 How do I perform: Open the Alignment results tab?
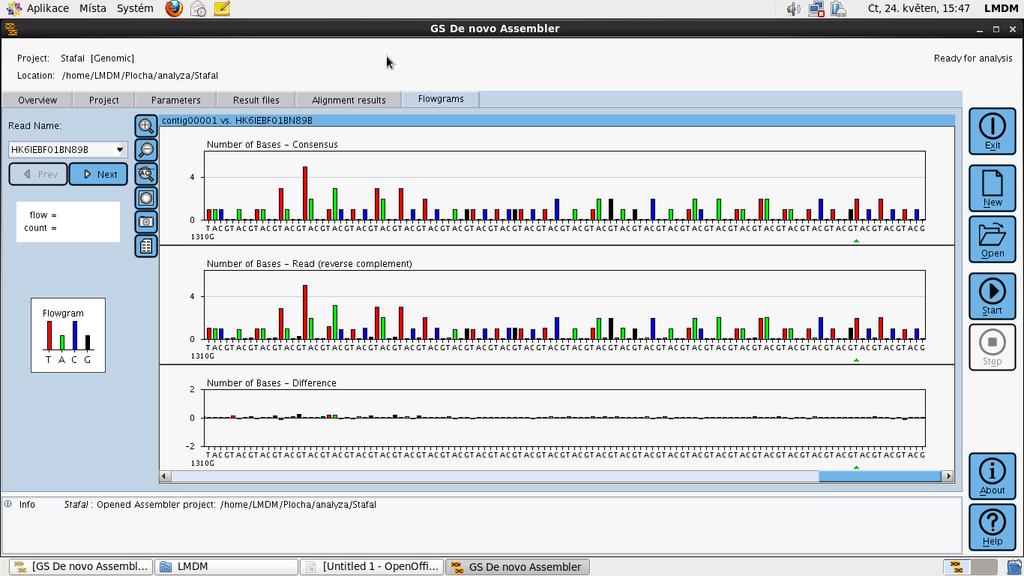point(349,100)
